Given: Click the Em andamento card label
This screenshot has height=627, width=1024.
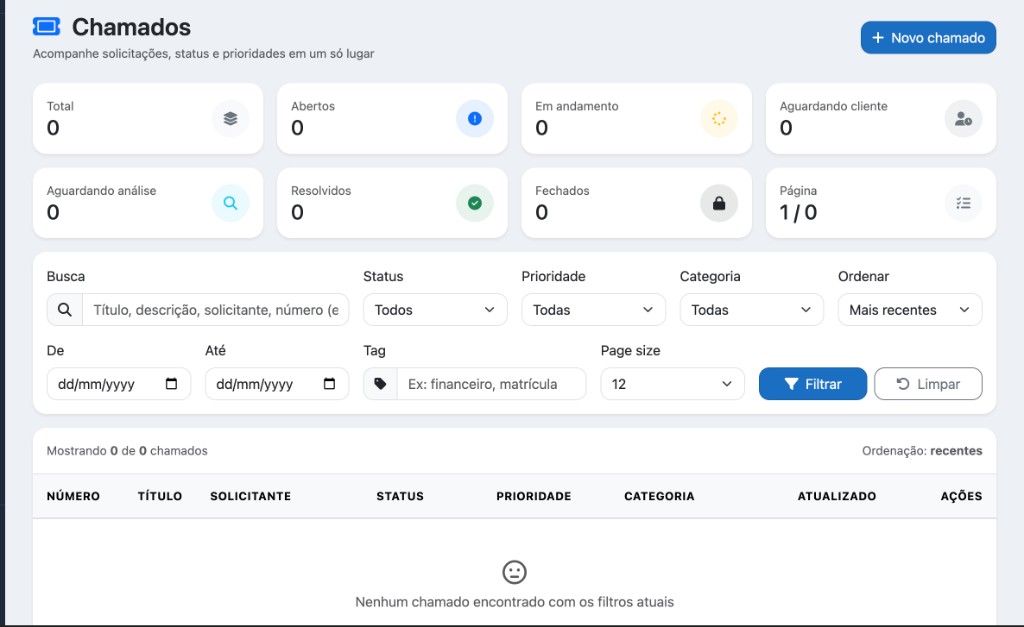Looking at the screenshot, I should (577, 106).
